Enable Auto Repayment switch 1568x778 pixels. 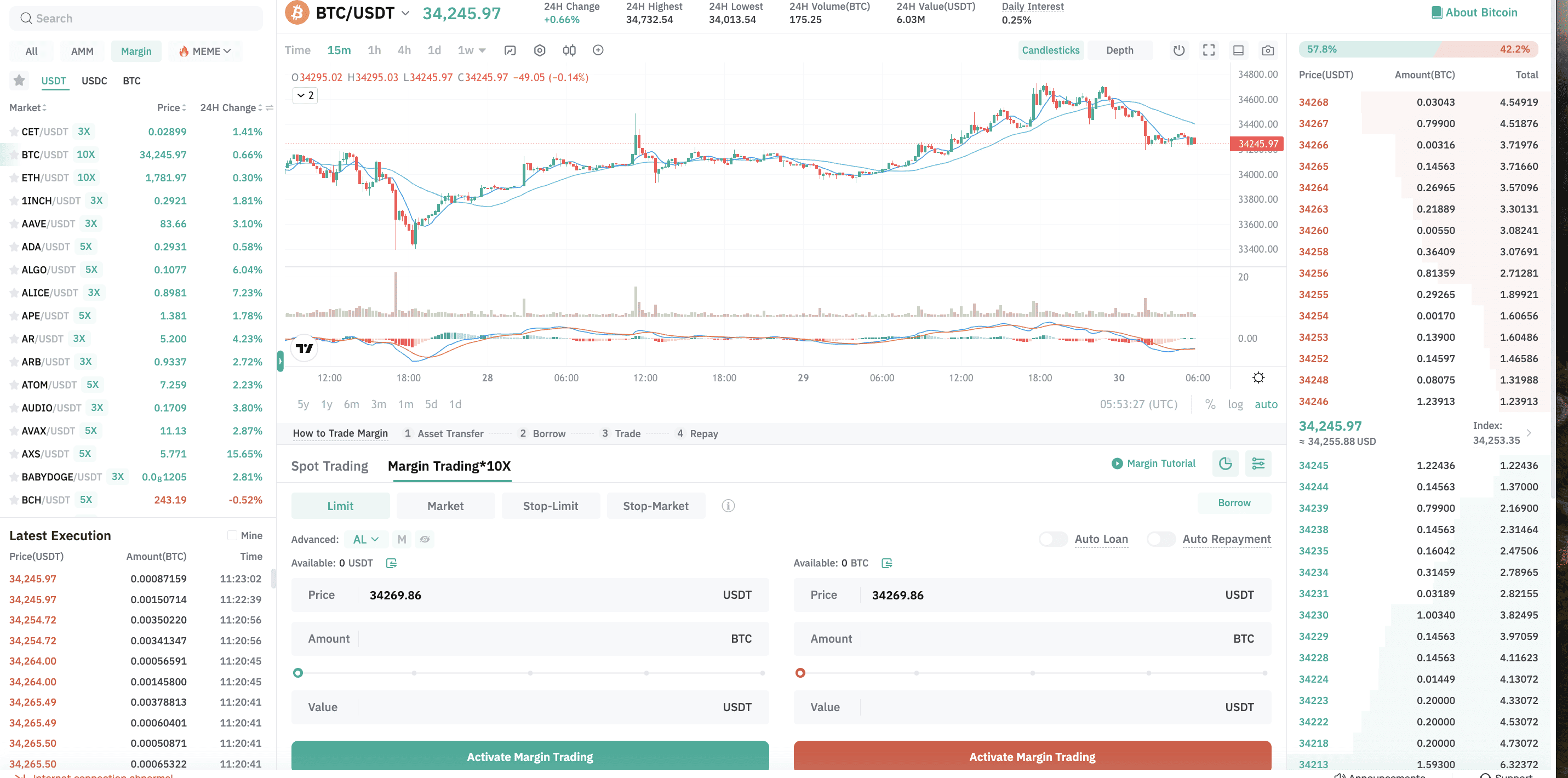tap(1160, 539)
